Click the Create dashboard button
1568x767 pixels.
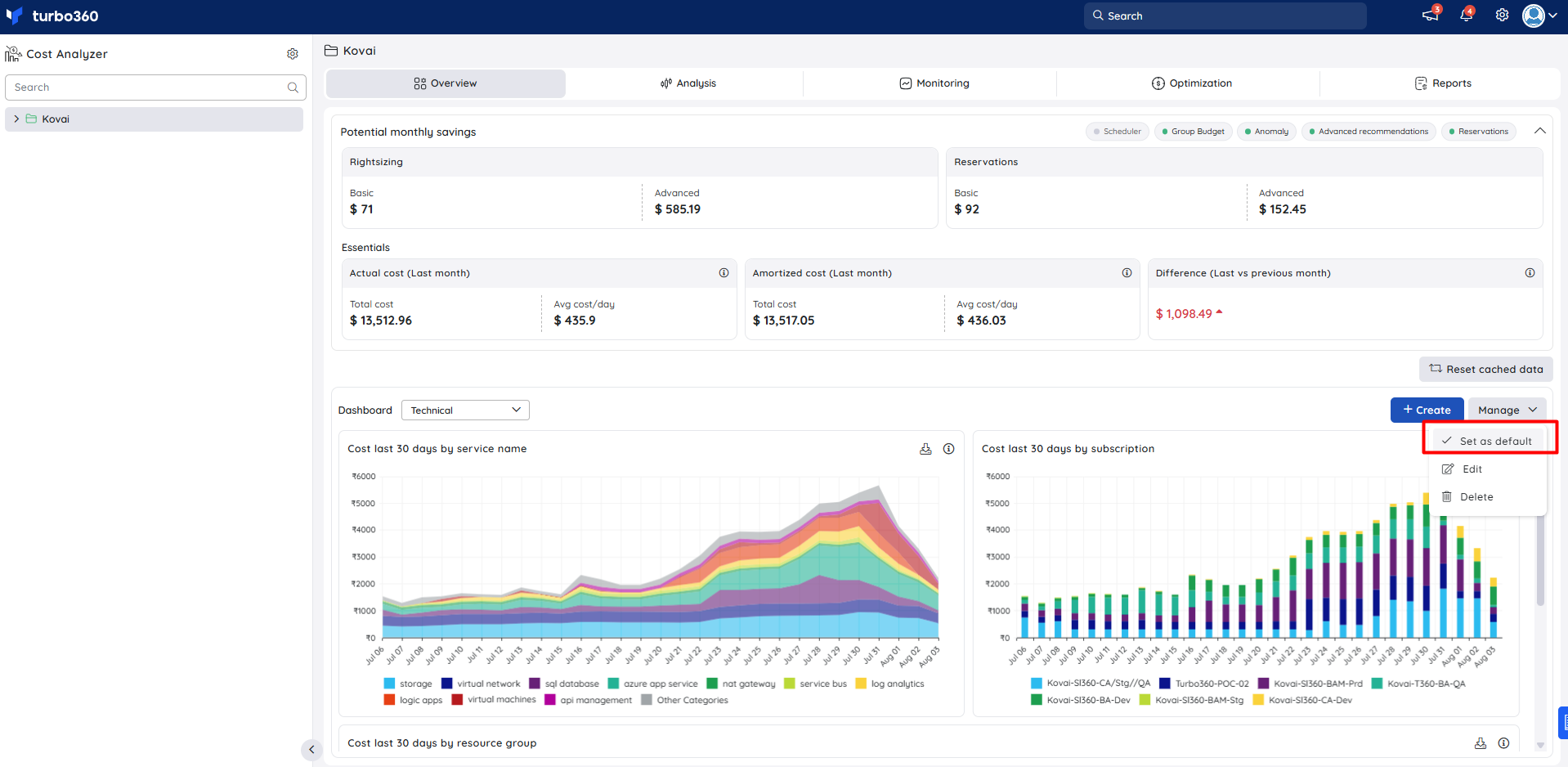click(1427, 410)
